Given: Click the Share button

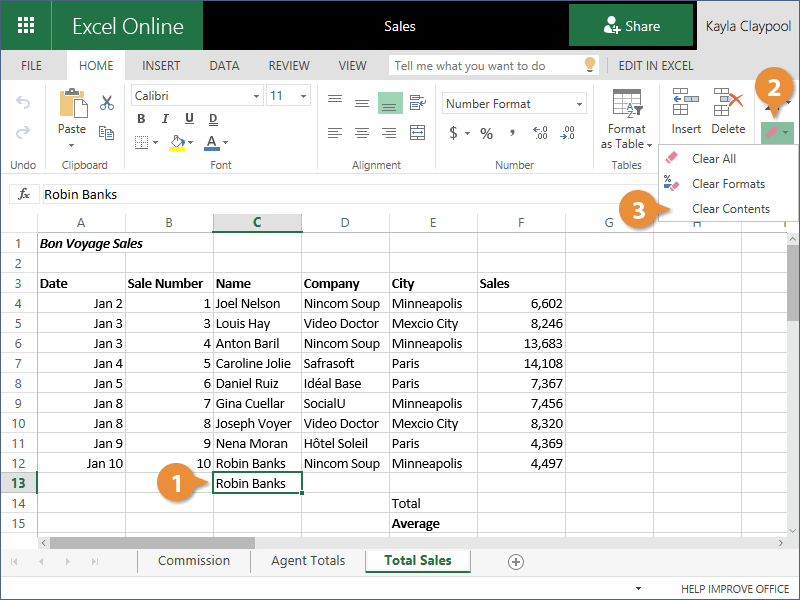Looking at the screenshot, I should pos(631,26).
